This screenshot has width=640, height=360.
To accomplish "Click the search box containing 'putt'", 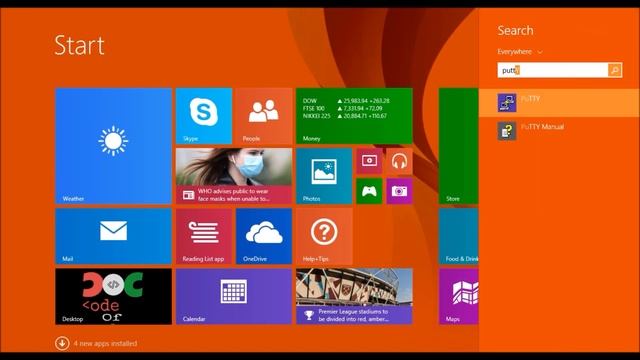I will pyautogui.click(x=553, y=70).
